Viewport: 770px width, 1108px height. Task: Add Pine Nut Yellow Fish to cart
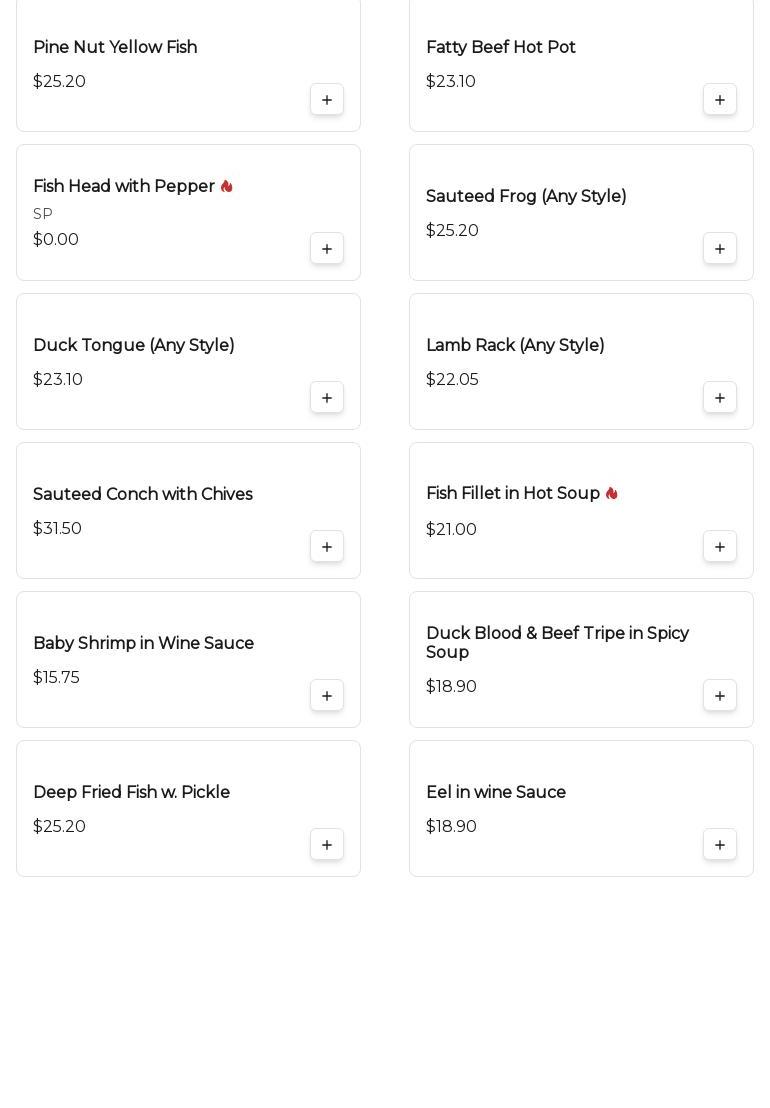327,100
